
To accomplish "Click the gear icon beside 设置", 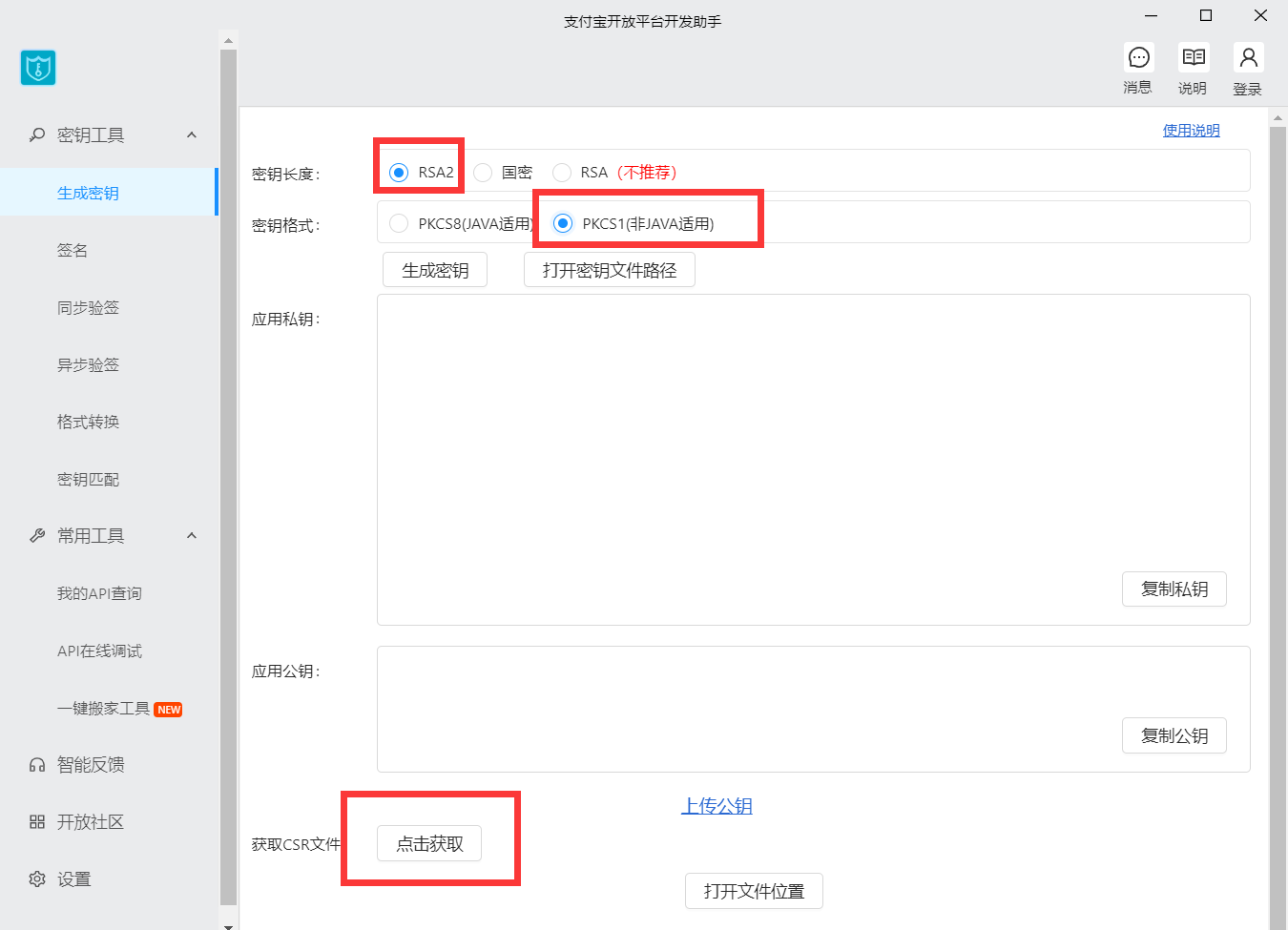I will coord(37,878).
